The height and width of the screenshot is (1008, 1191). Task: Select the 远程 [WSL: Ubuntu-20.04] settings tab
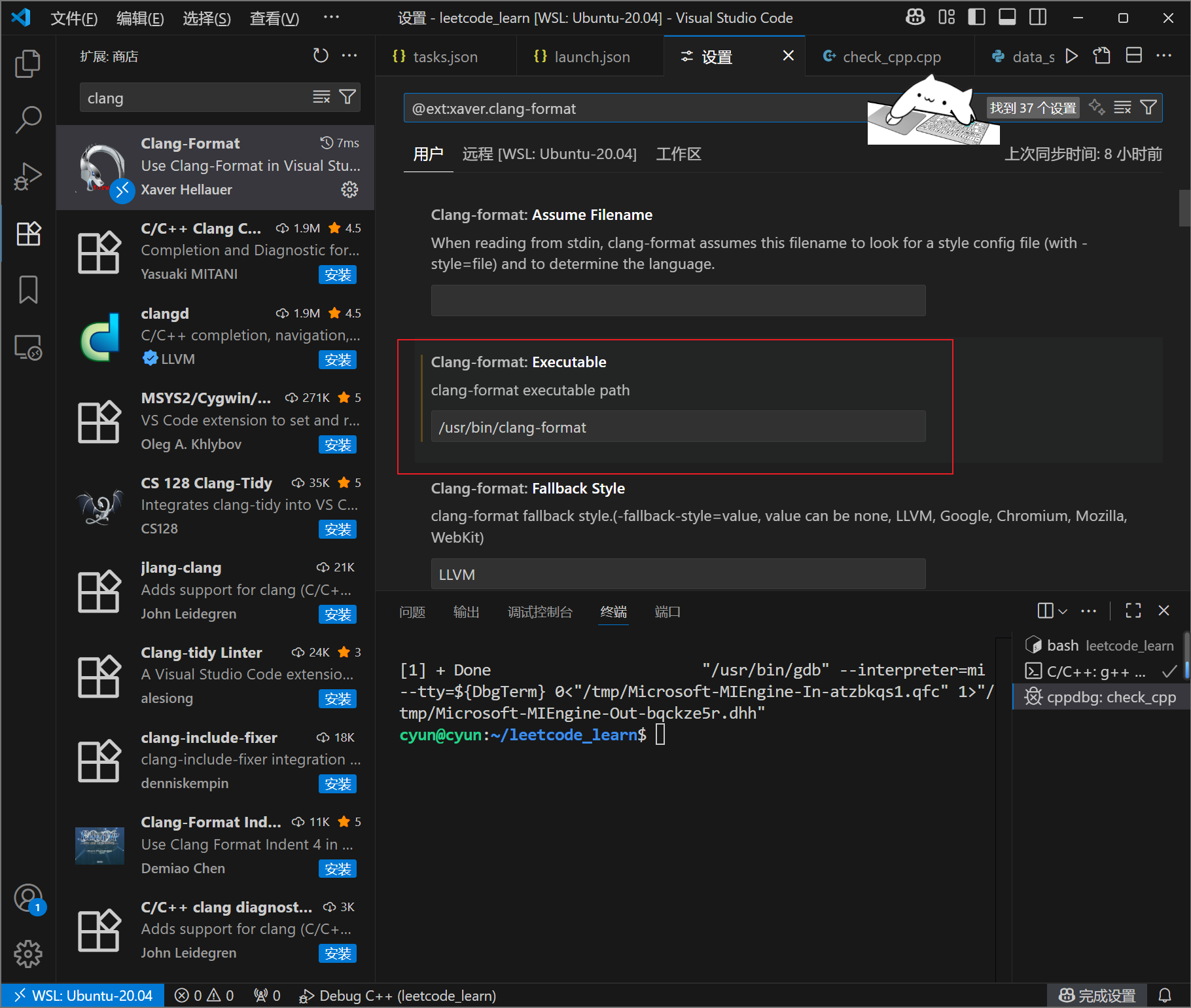549,154
